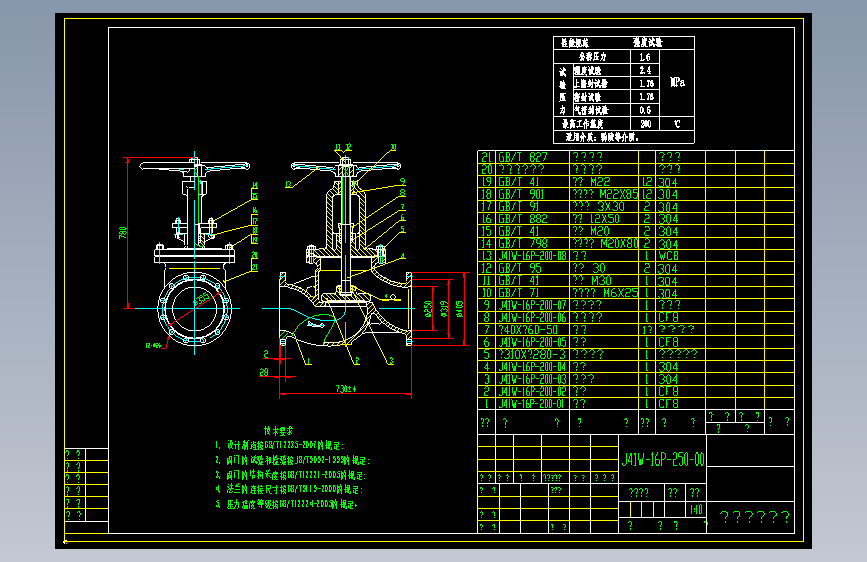Click part number J41W-16P-200-07
This screenshot has height=562, width=867.
[x=532, y=305]
